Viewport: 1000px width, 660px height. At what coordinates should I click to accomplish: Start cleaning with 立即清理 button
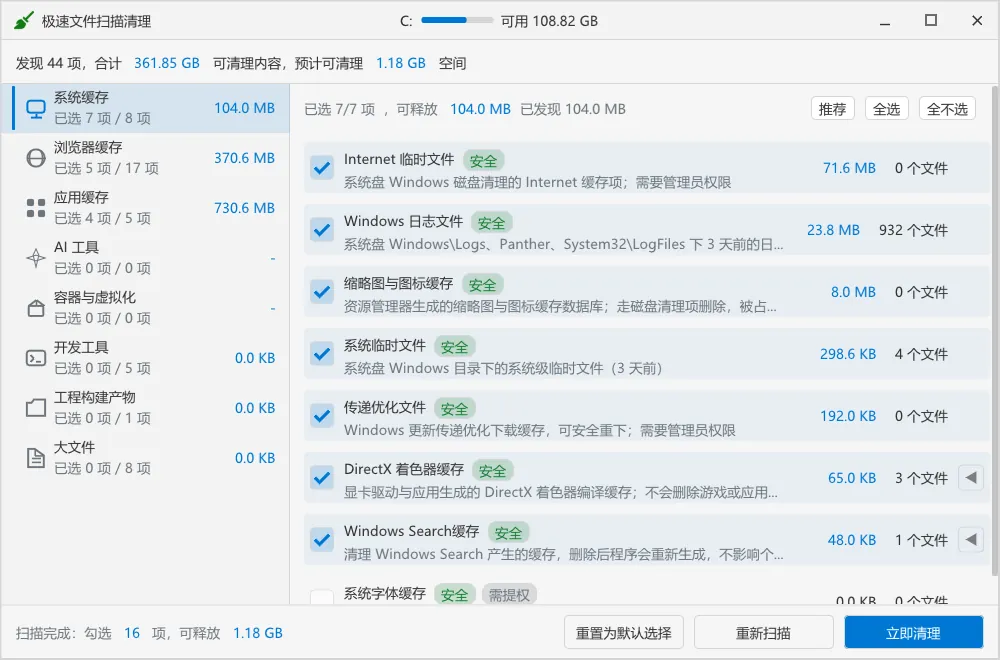[x=913, y=633]
